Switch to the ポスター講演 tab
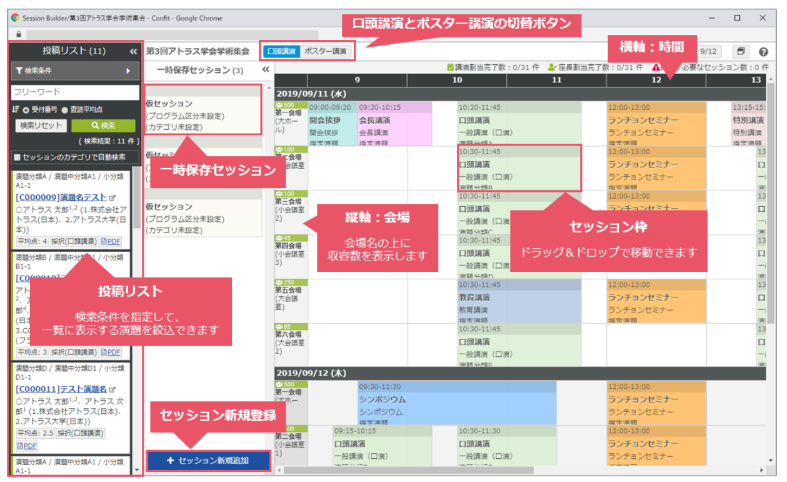787x482 pixels. tap(325, 51)
